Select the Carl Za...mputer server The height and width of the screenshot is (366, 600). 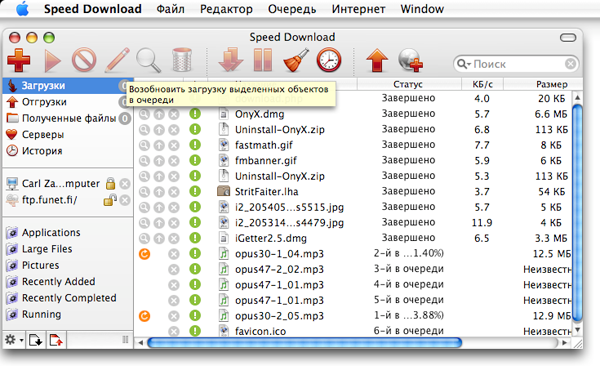[60, 184]
